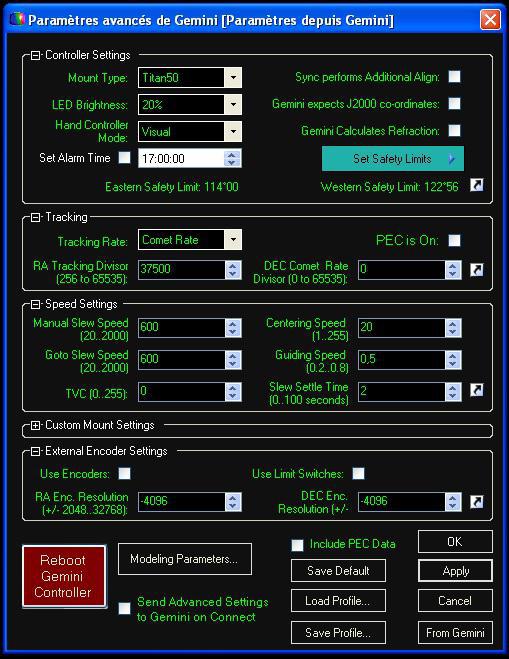Screen dimensions: 509x659
Task: Close the Gemini advanced settings window
Action: (x=490, y=19)
